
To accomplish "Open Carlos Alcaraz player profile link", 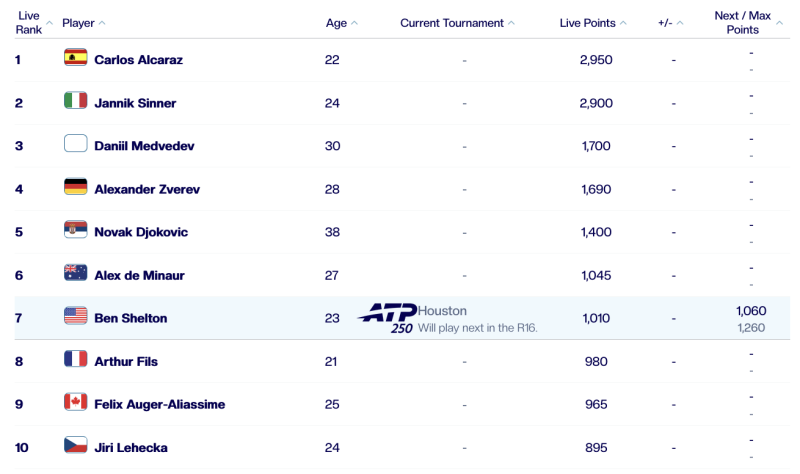I will pyautogui.click(x=138, y=60).
